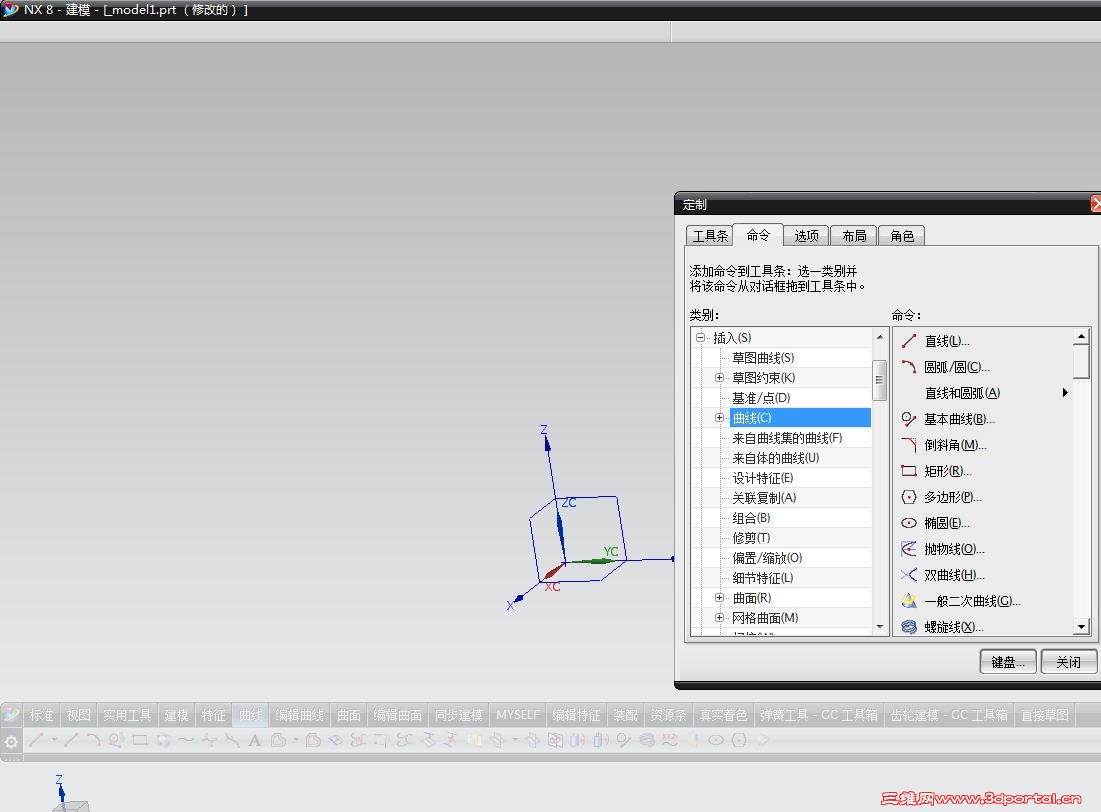
Task: Open the MYSELF toolbar tab
Action: pos(518,715)
